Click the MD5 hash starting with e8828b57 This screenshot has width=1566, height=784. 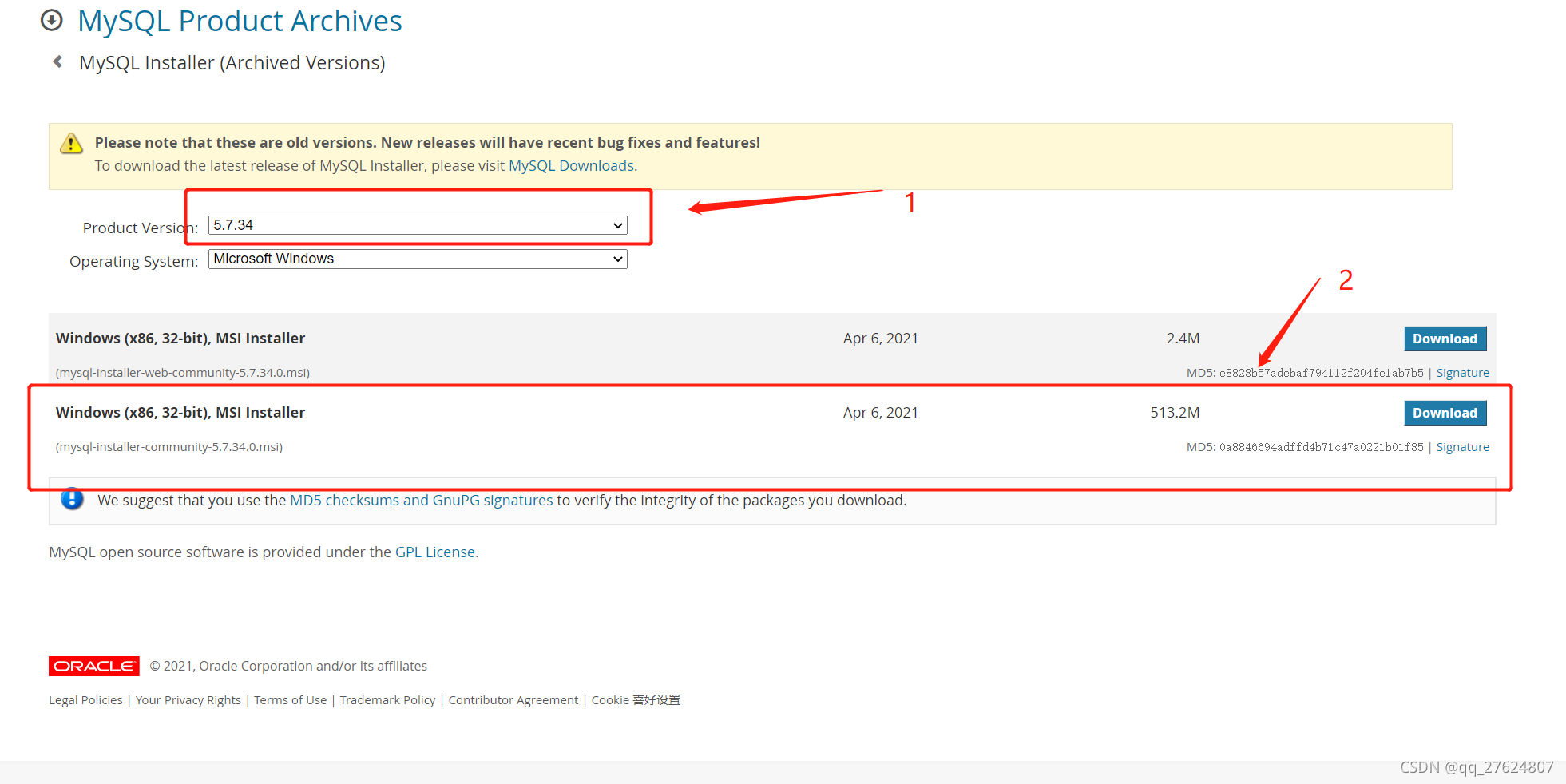[1321, 373]
